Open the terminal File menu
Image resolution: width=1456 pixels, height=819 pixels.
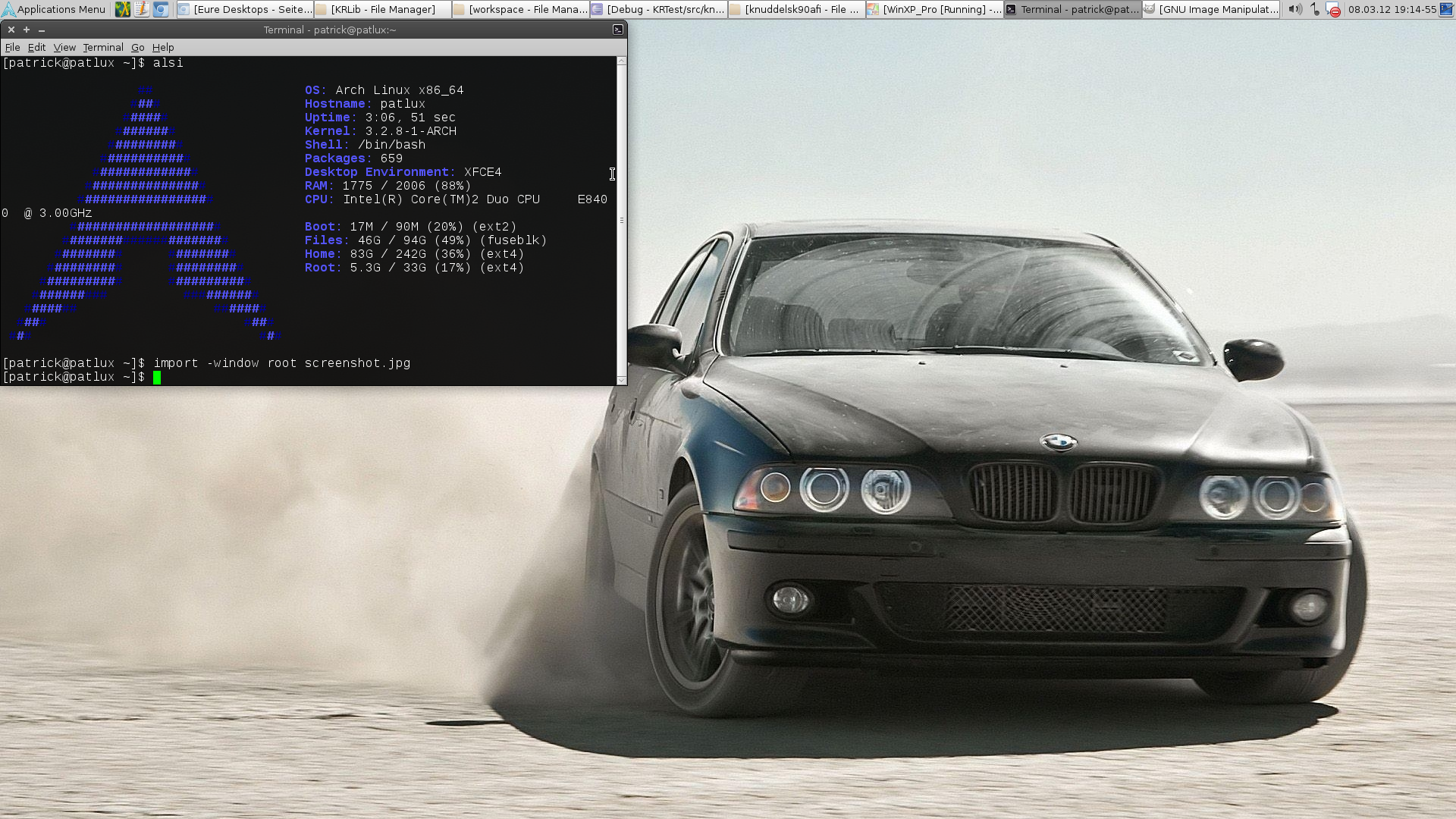(x=12, y=47)
